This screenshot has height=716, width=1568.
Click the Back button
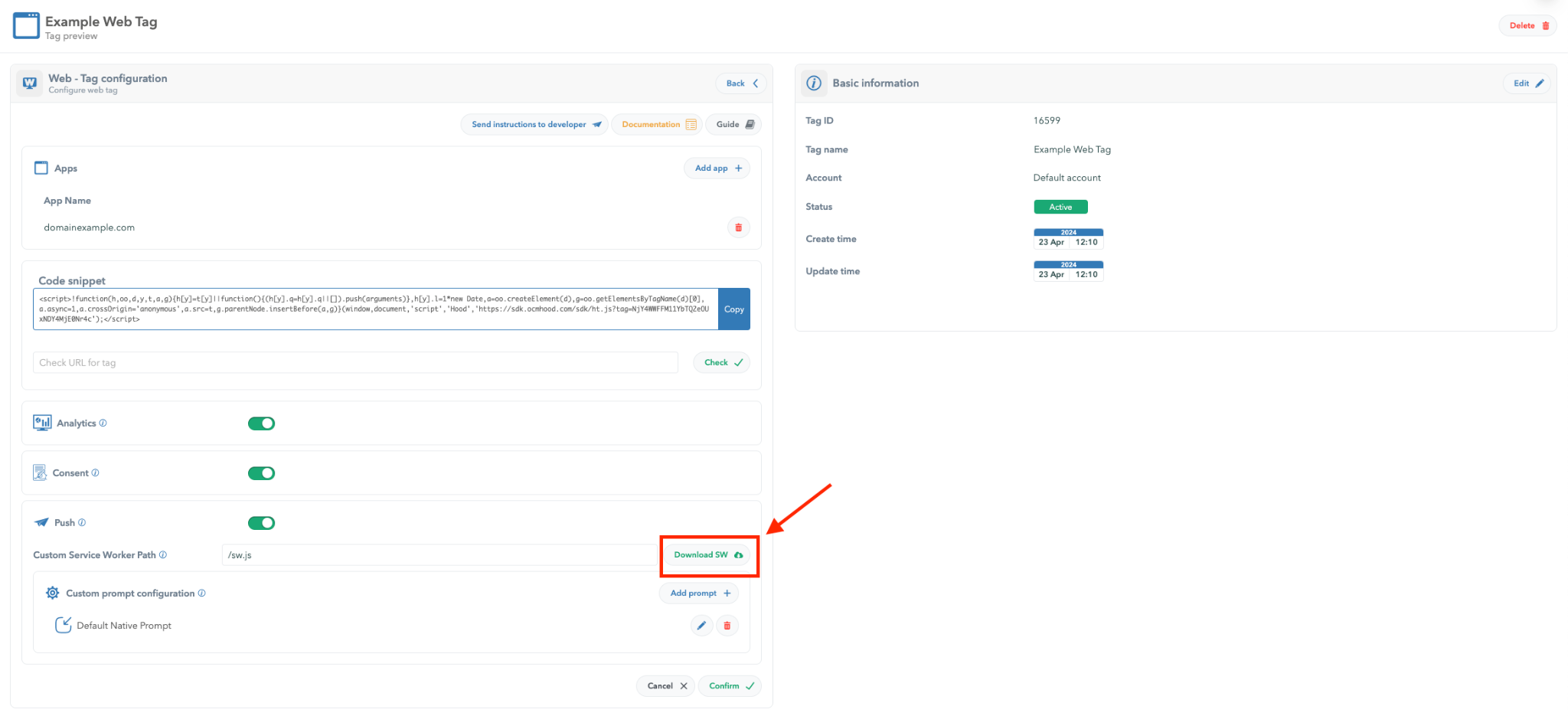click(x=742, y=83)
